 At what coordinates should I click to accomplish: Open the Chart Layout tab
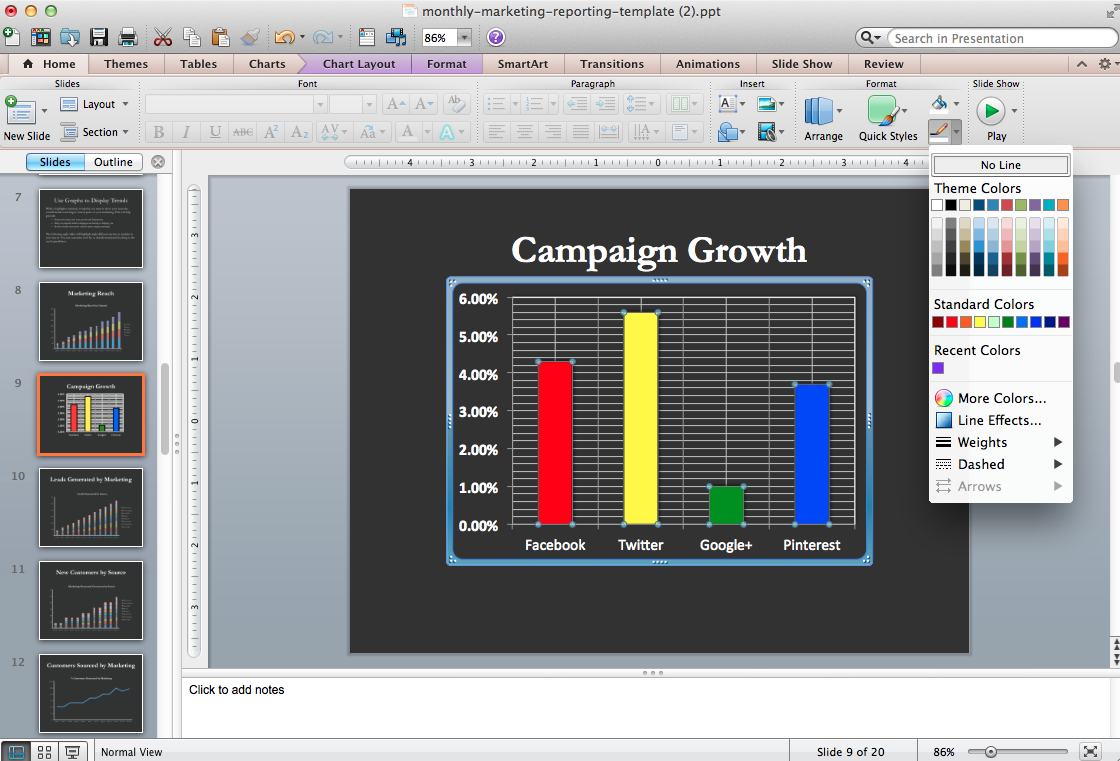[x=359, y=64]
